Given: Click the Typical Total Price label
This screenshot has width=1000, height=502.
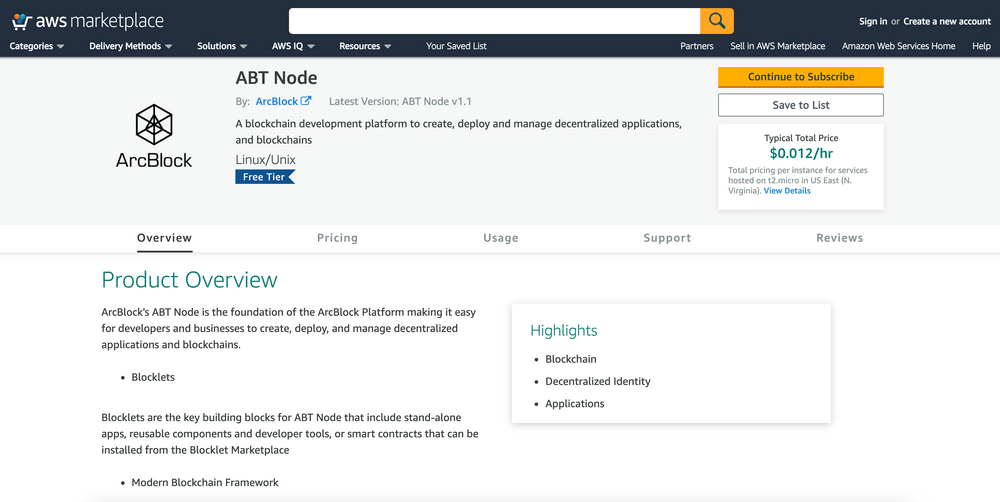Looking at the screenshot, I should tap(801, 138).
